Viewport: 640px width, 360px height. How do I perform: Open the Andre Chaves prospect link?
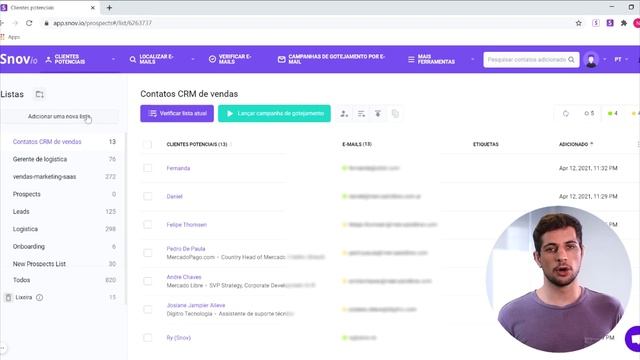click(184, 277)
